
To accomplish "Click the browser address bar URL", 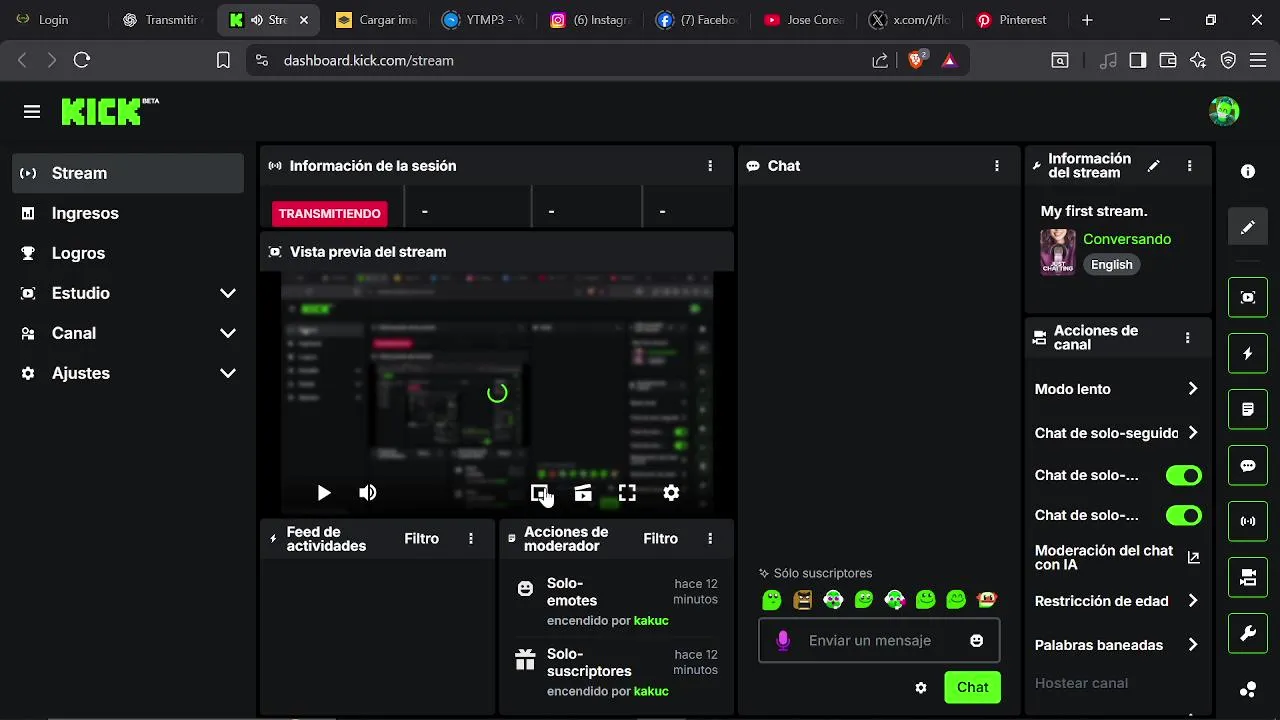I will point(369,60).
